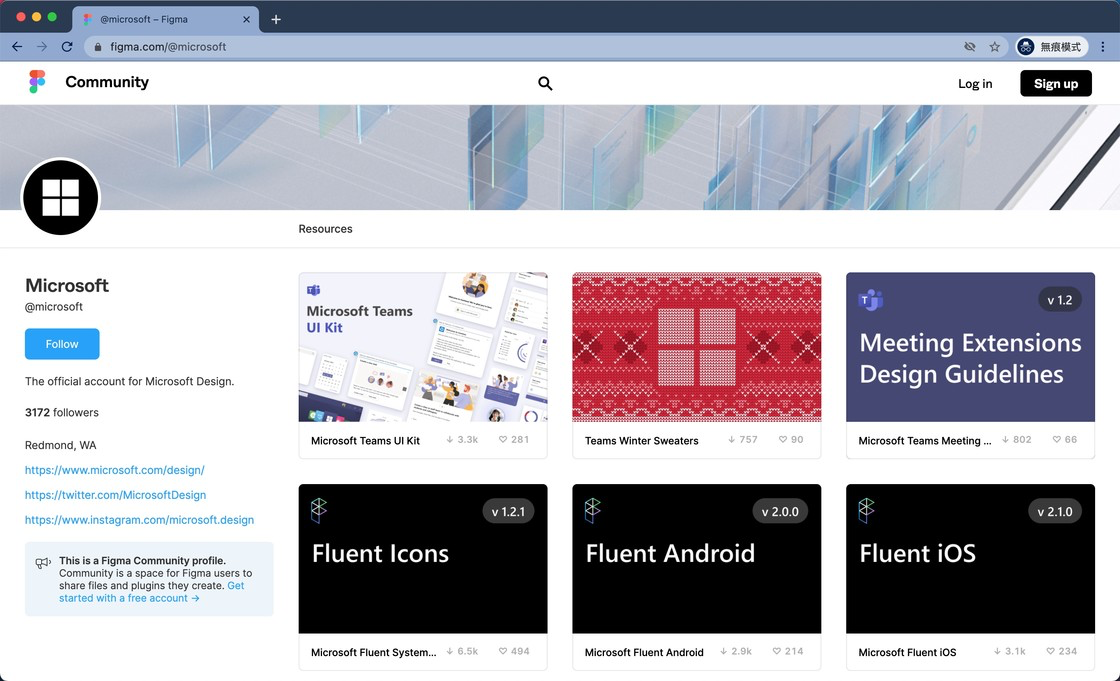Click the v 1.2.1 badge on Fluent Icons
1120x681 pixels.
pyautogui.click(x=508, y=512)
